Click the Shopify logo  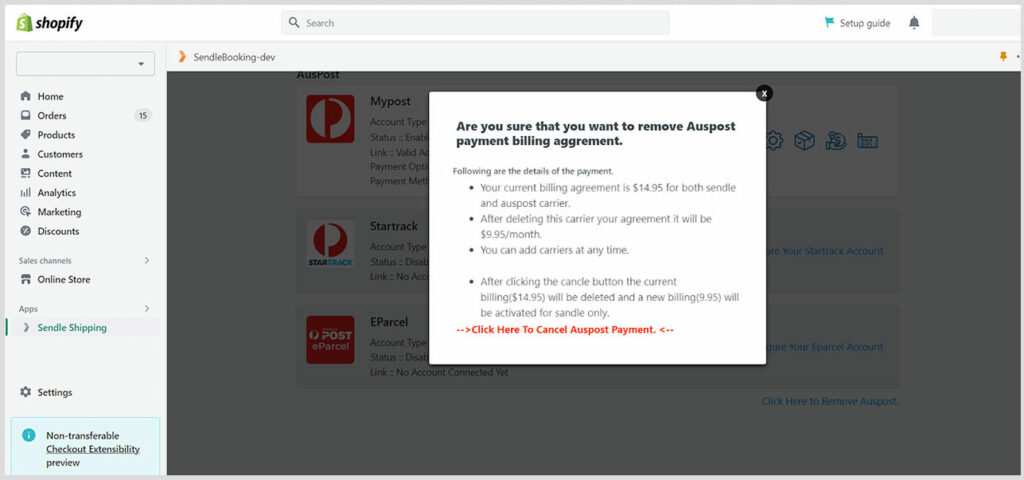click(50, 23)
